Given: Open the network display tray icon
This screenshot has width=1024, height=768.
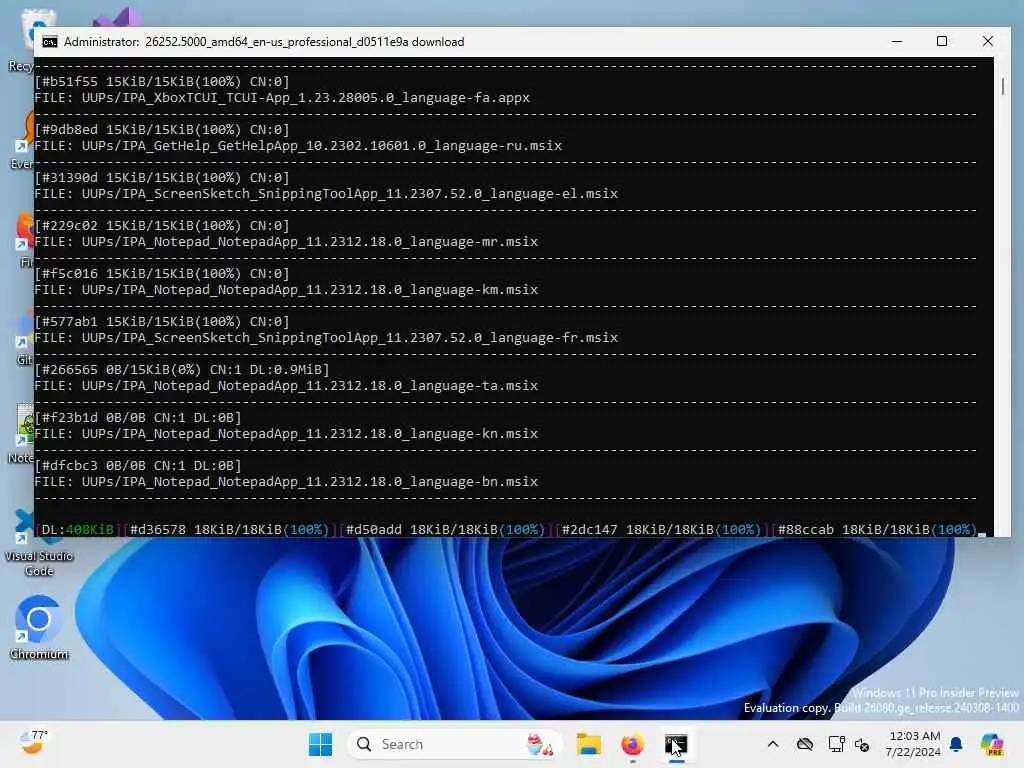Looking at the screenshot, I should [x=836, y=744].
